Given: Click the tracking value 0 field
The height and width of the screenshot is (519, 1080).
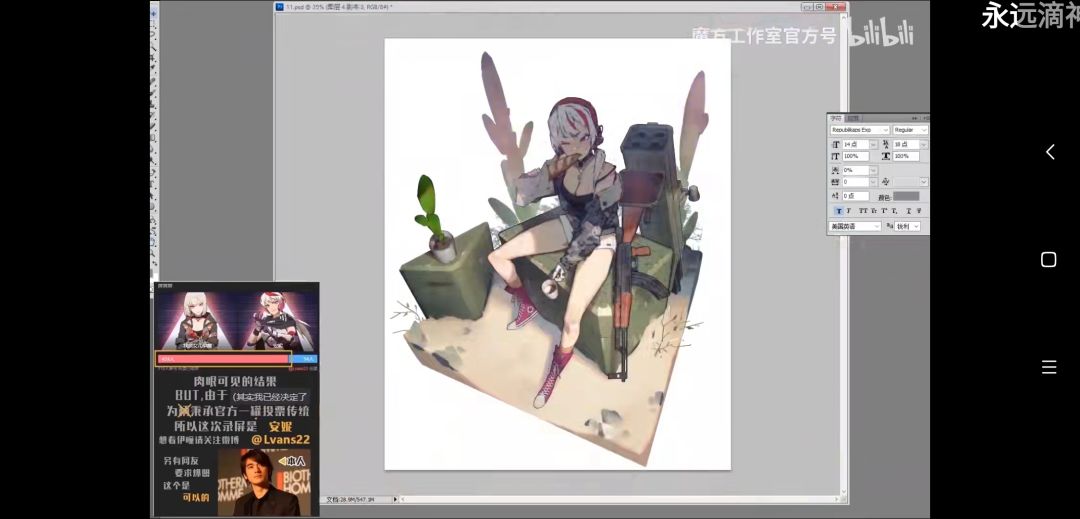Looking at the screenshot, I should pyautogui.click(x=855, y=182).
